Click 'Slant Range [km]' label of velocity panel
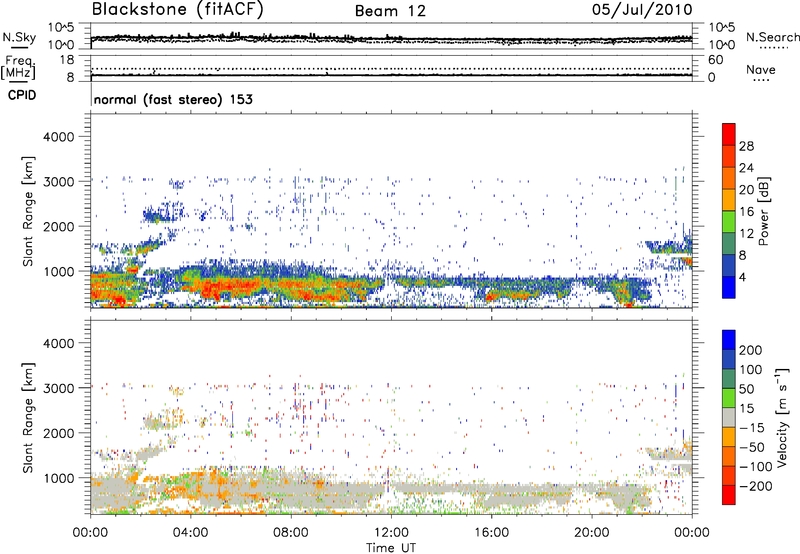Image resolution: width=800 pixels, height=554 pixels. tap(28, 417)
